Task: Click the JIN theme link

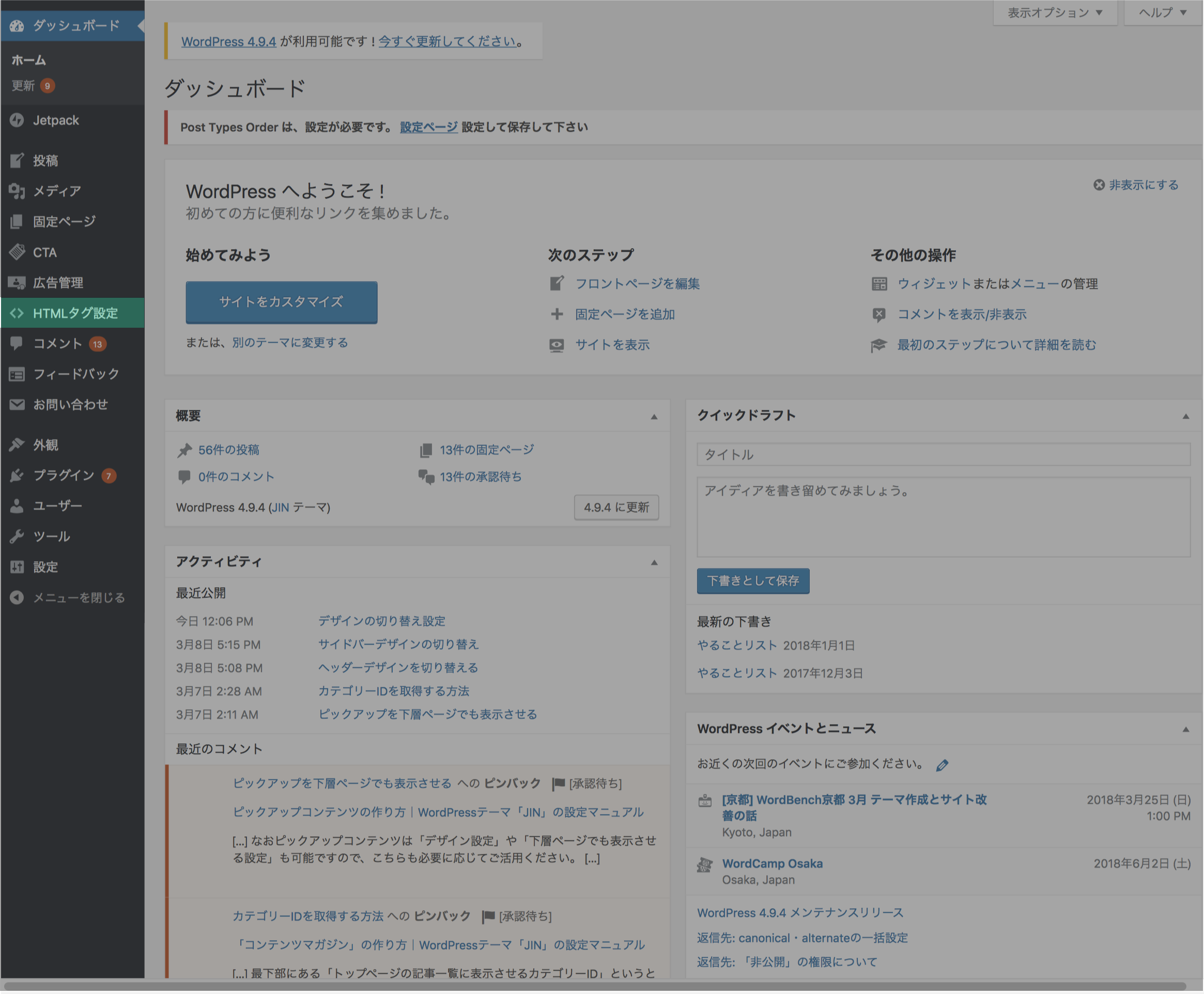Action: pos(280,508)
